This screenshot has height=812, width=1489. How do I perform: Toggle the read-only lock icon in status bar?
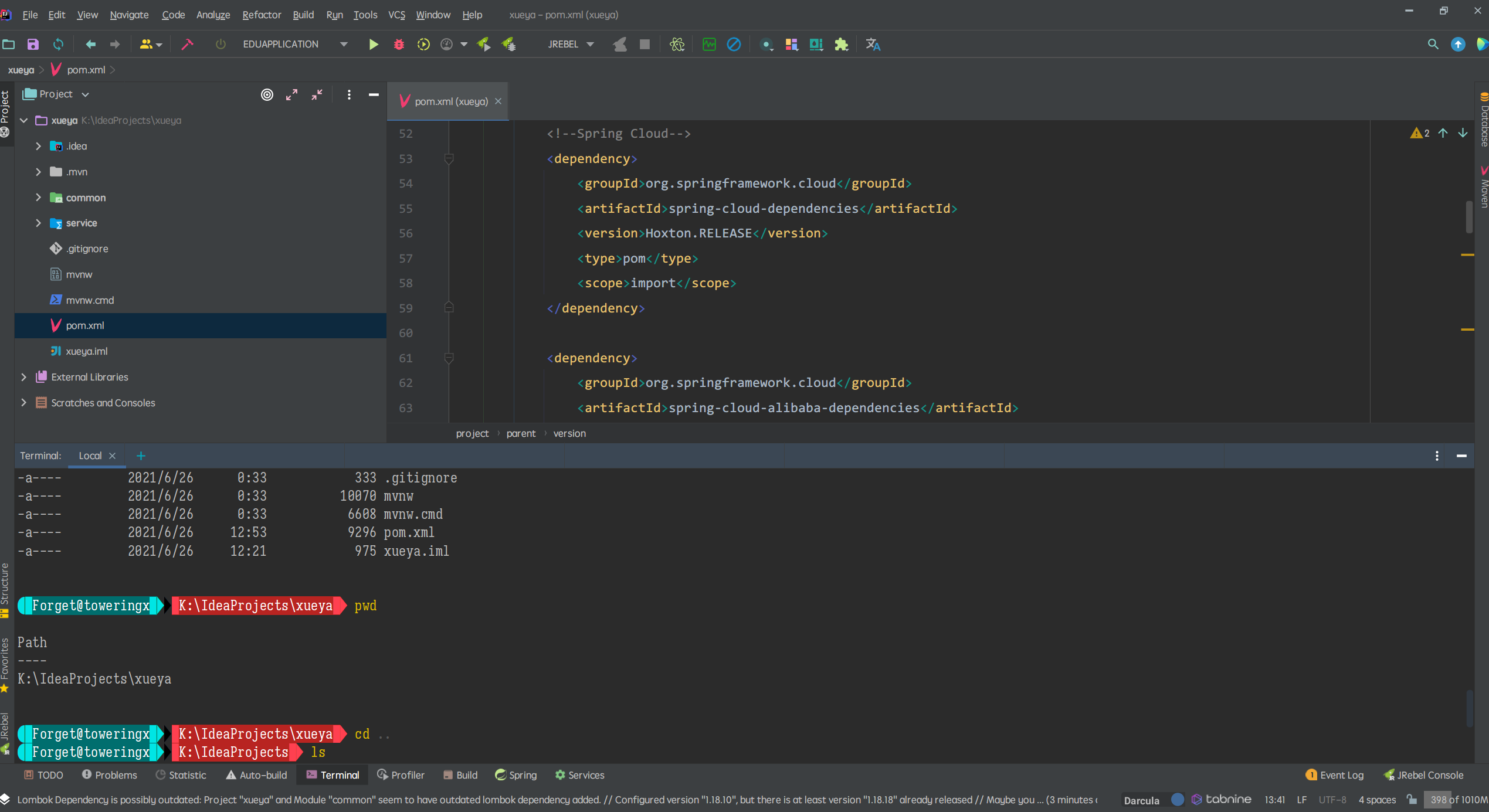(1412, 800)
